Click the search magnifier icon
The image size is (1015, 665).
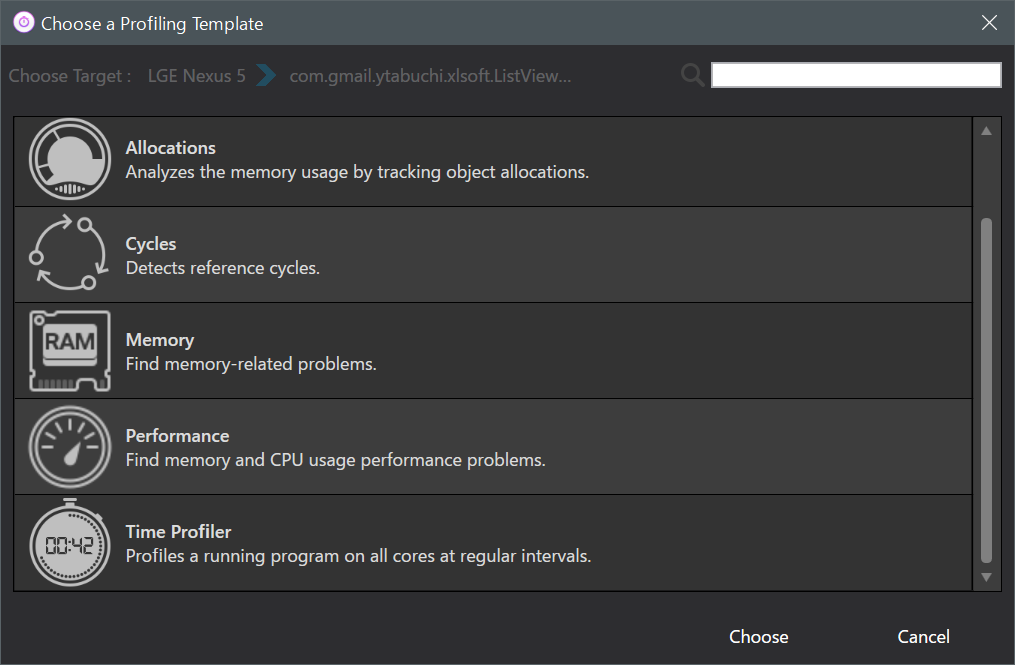pos(692,75)
